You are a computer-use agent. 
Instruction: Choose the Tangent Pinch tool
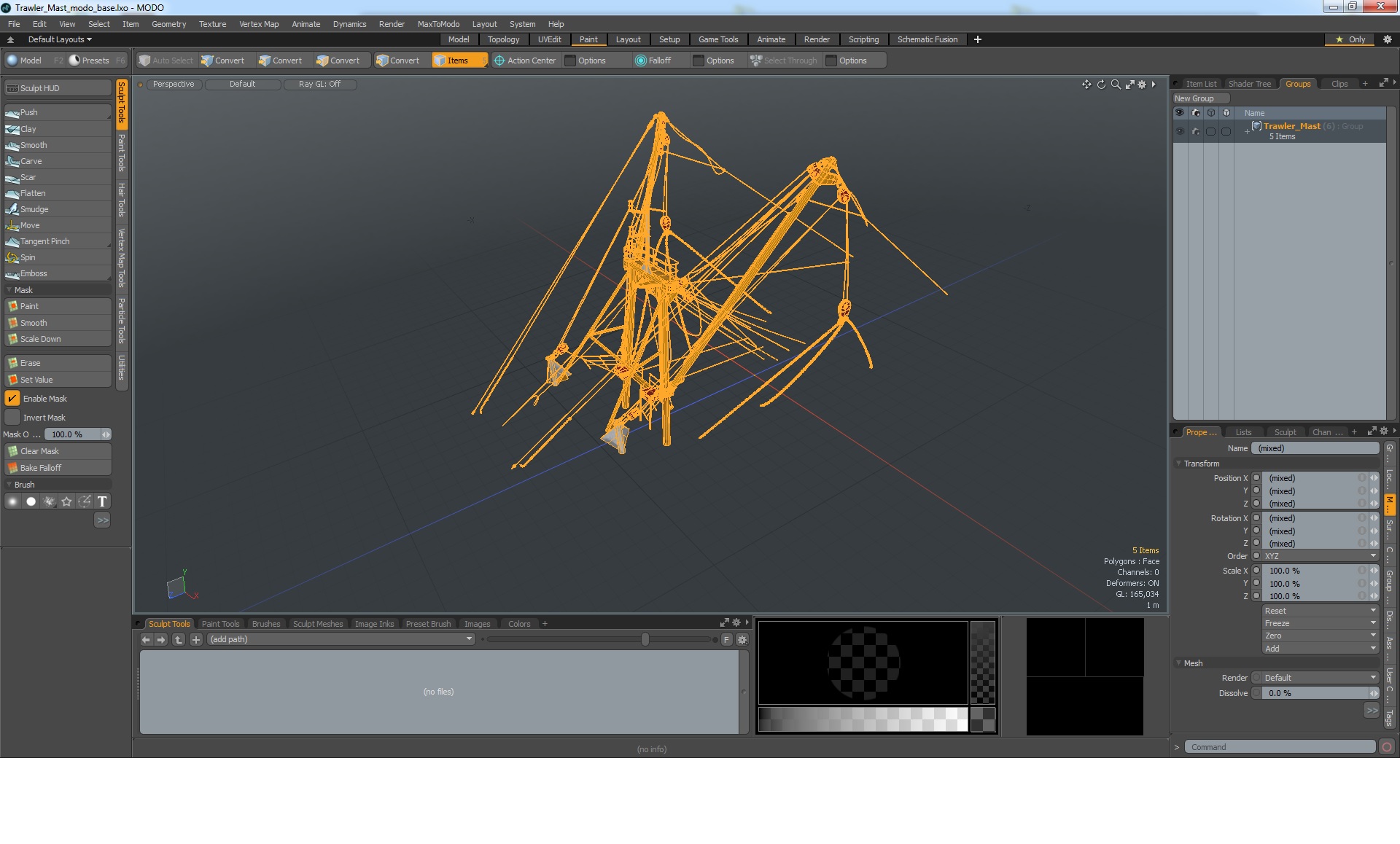point(58,241)
